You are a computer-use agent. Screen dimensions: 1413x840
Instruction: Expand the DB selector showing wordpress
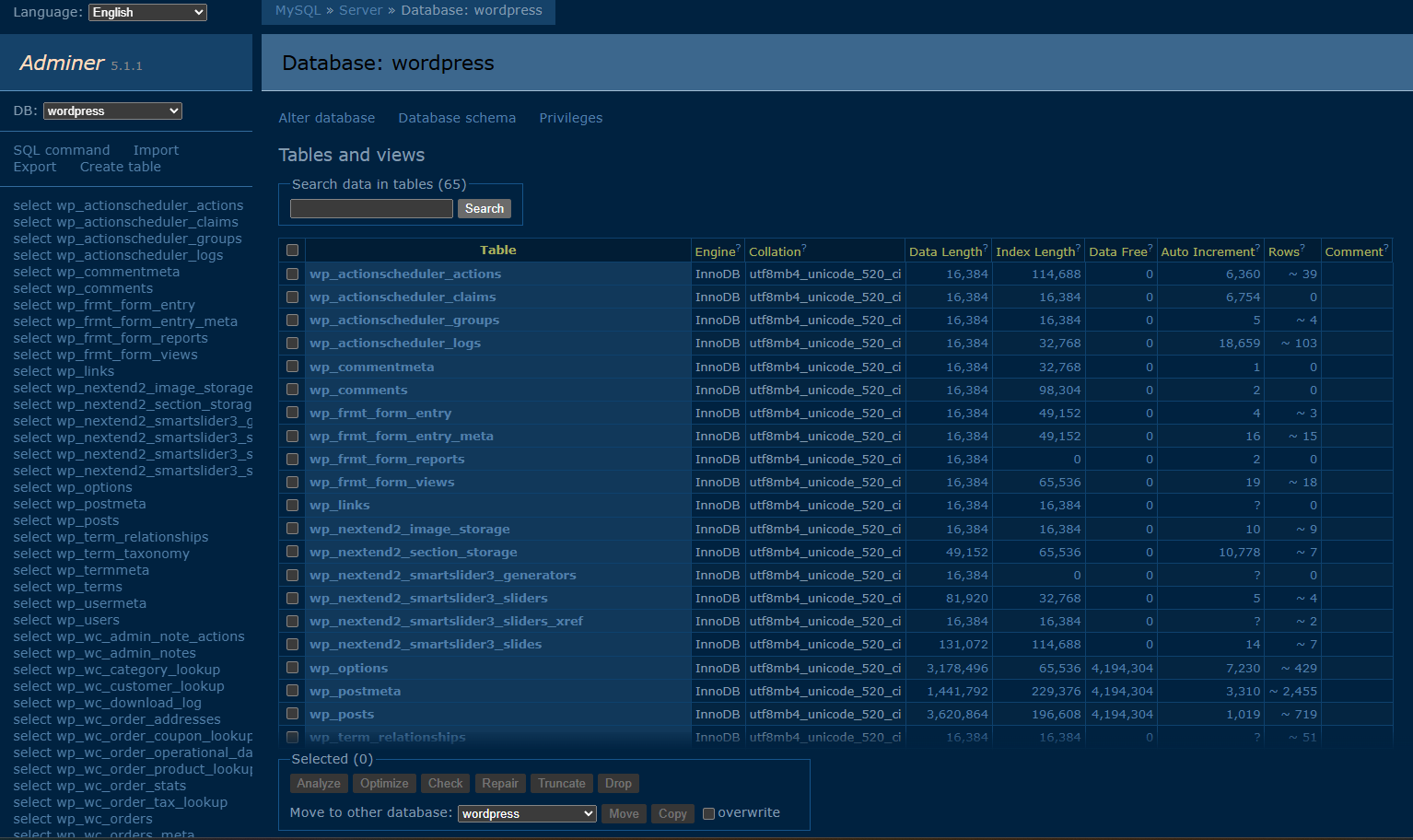(x=112, y=111)
